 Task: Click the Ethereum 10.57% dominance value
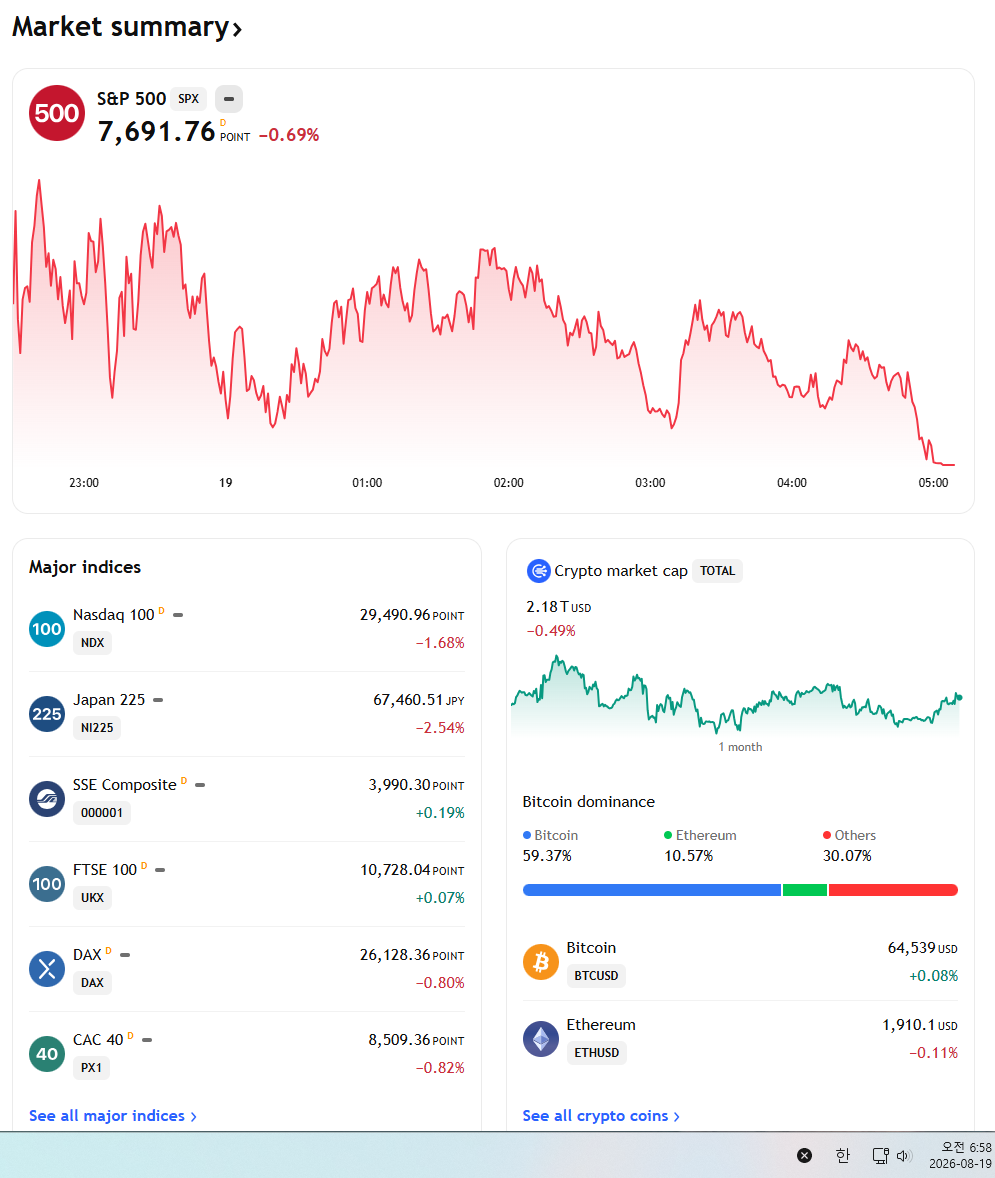[x=688, y=856]
